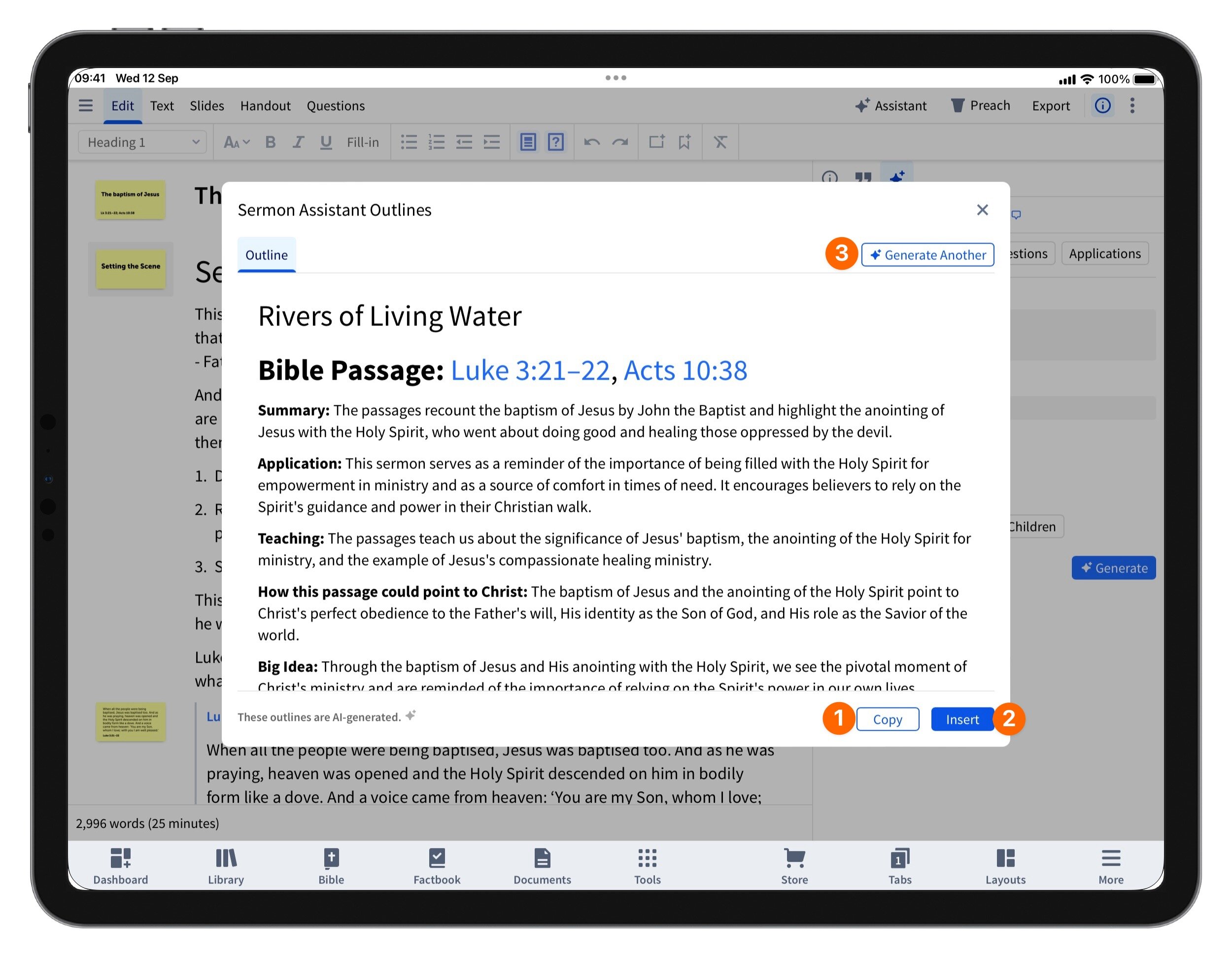Image resolution: width=1232 pixels, height=958 pixels.
Task: Click the clear formatting icon
Action: point(720,142)
